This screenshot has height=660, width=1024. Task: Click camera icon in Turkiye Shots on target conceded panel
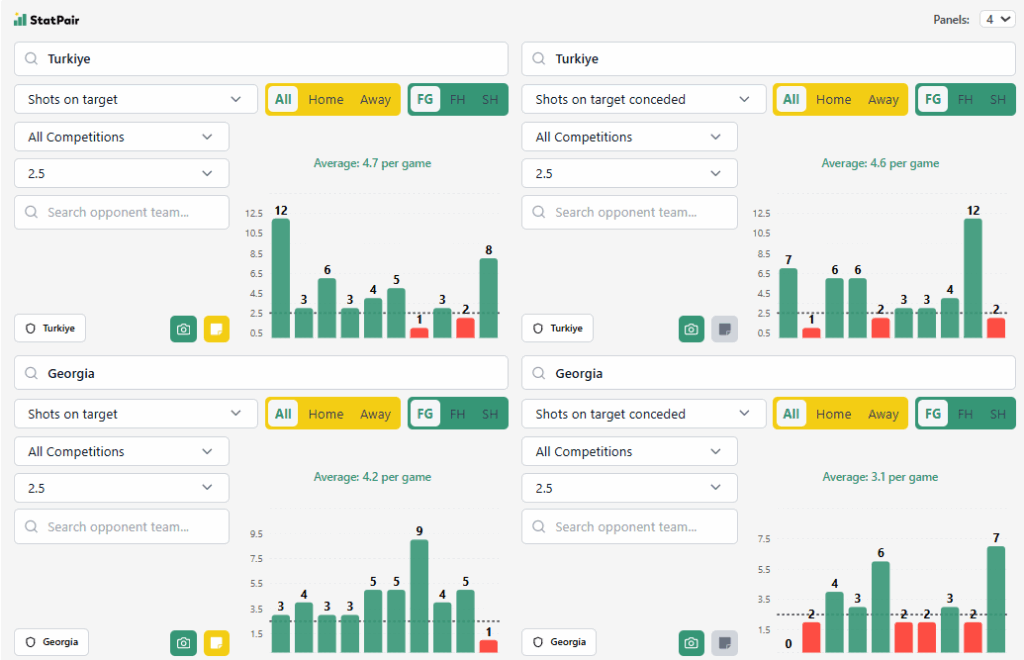click(691, 329)
